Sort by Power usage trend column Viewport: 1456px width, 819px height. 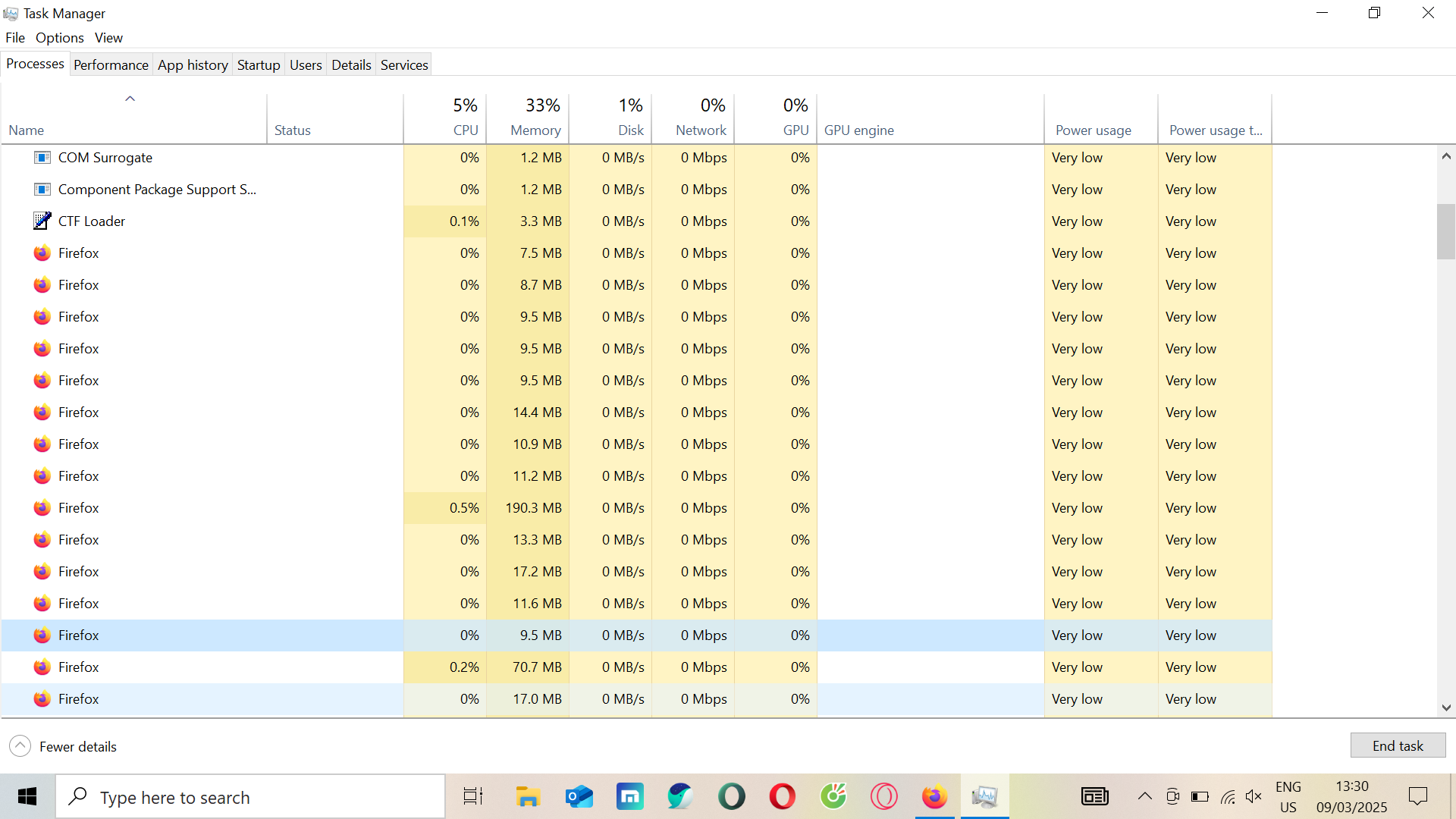[x=1215, y=119]
